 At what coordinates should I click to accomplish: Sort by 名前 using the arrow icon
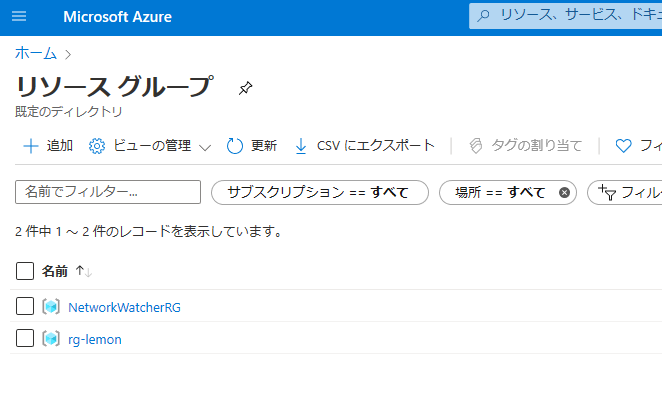[84, 271]
